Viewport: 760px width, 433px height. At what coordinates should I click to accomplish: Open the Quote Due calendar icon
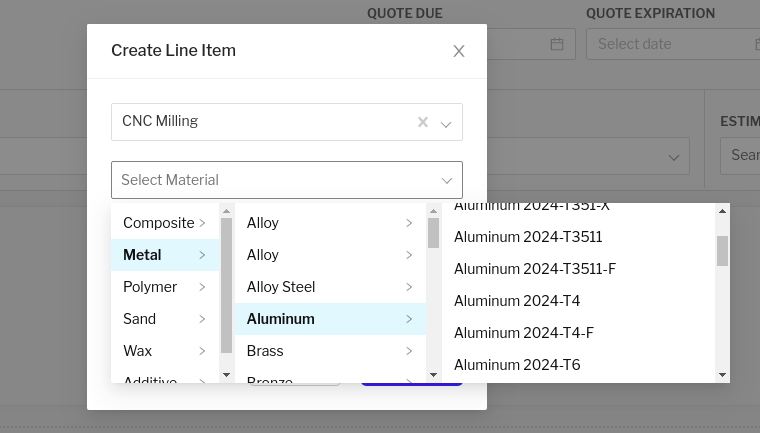[557, 44]
